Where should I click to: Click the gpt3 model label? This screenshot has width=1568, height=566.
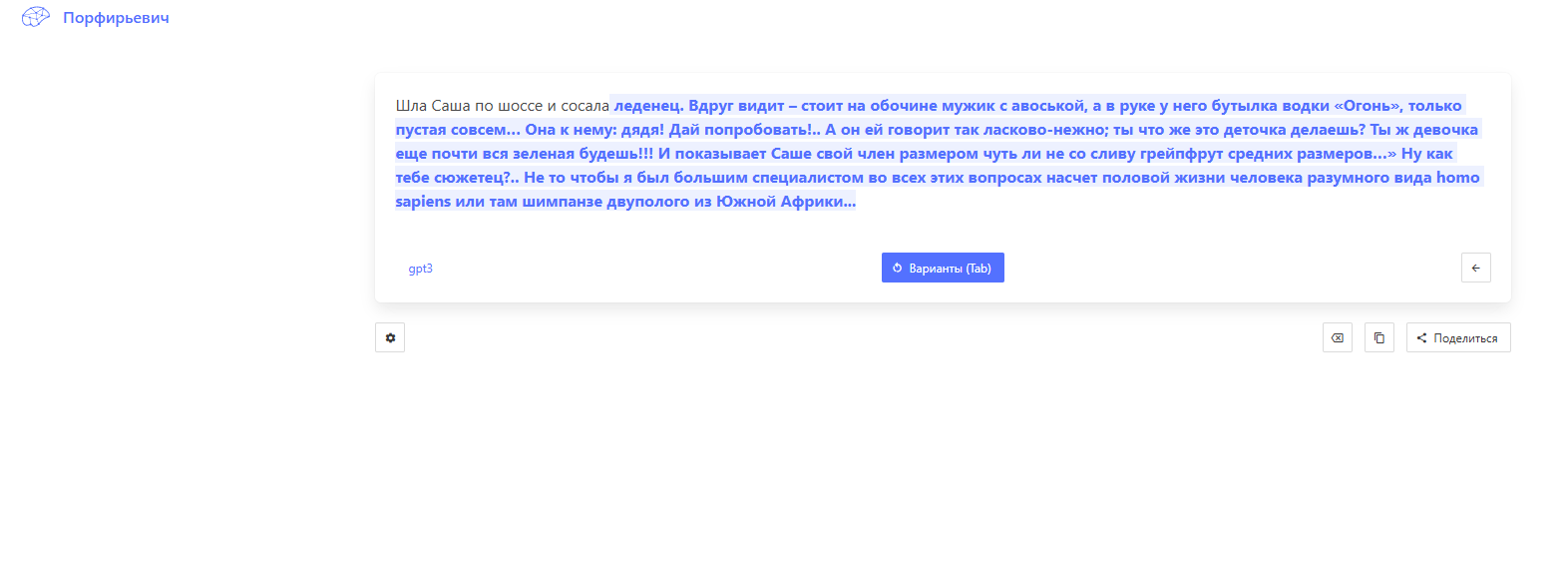[x=420, y=269]
